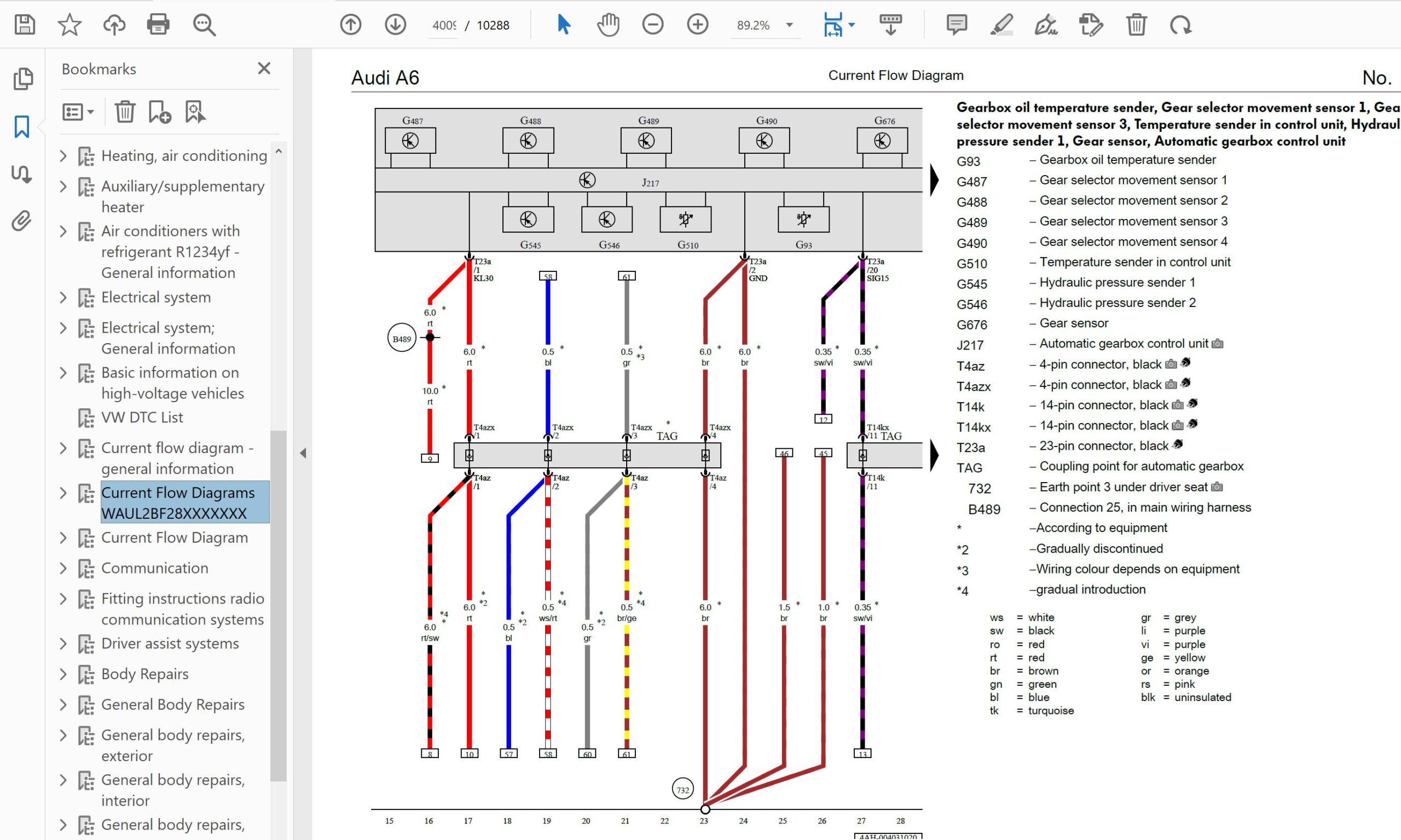The image size is (1401, 840).
Task: Print the document via printer icon
Action: click(158, 25)
